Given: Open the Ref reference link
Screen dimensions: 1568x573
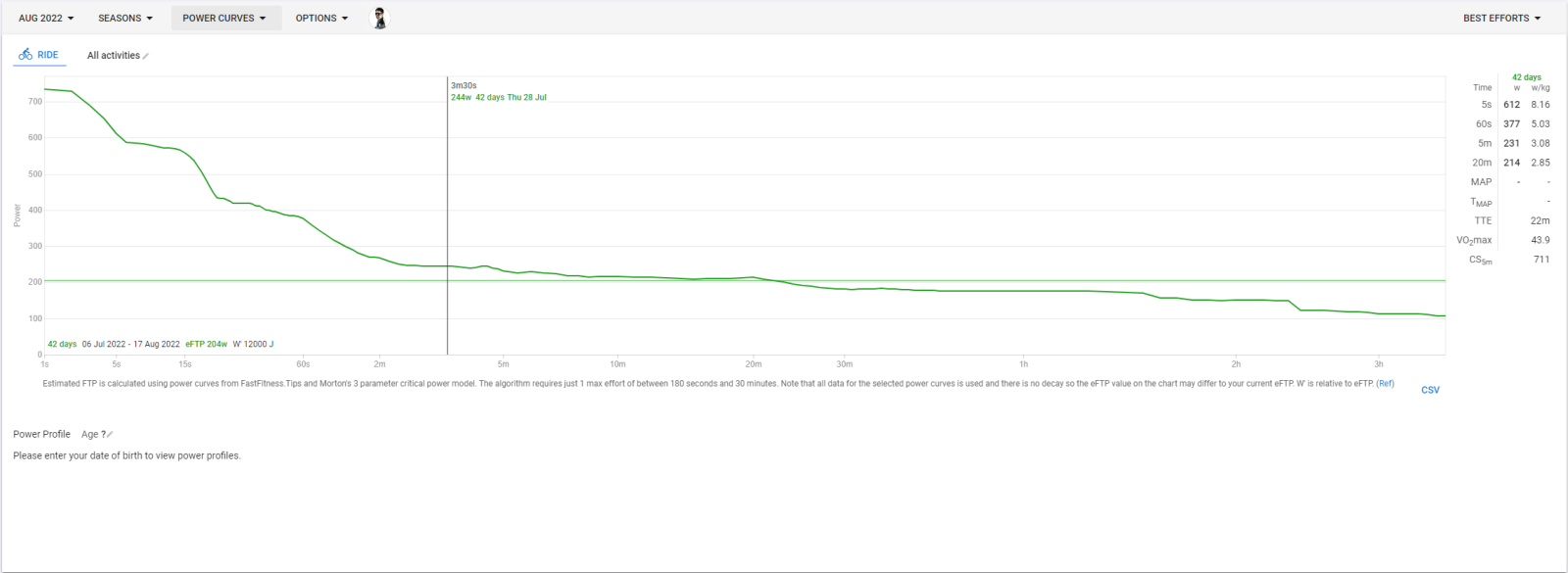Looking at the screenshot, I should tap(1385, 383).
